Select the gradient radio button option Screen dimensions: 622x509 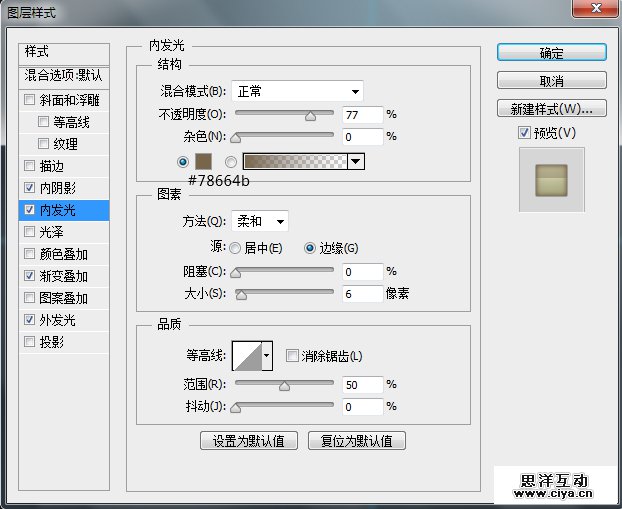(232, 161)
